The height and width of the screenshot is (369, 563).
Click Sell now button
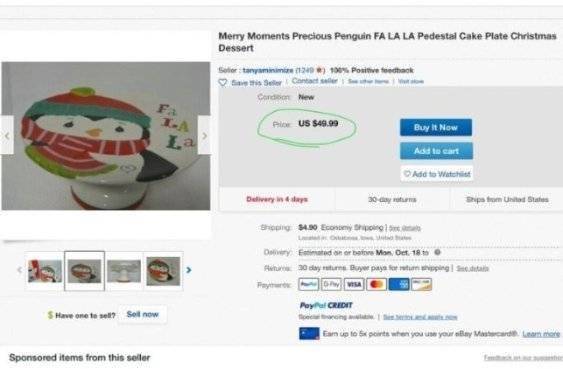click(x=143, y=314)
